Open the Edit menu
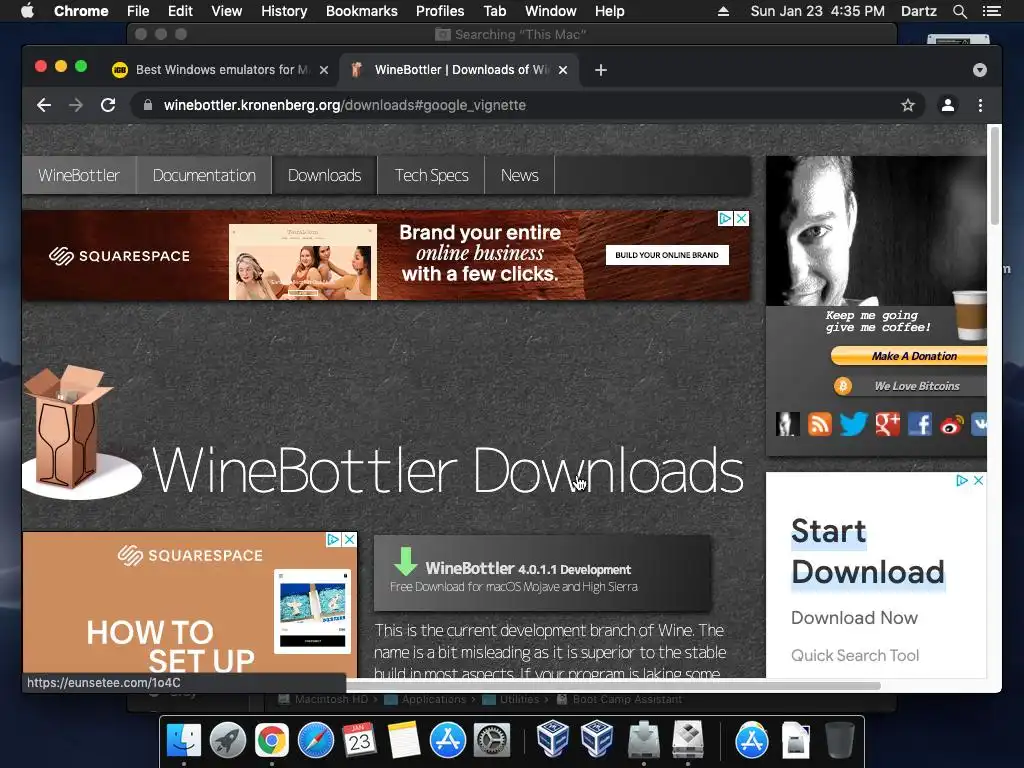 (180, 11)
